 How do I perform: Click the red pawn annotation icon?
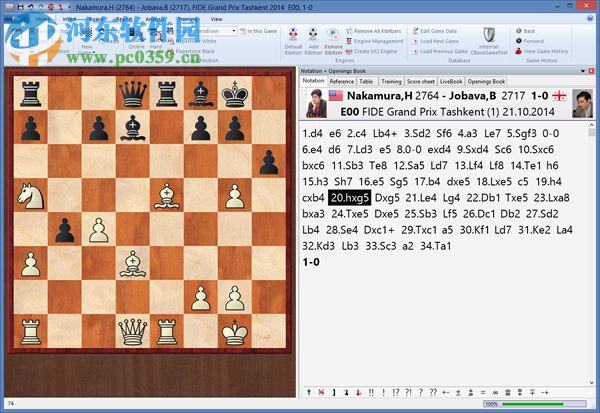pyautogui.click(x=359, y=392)
